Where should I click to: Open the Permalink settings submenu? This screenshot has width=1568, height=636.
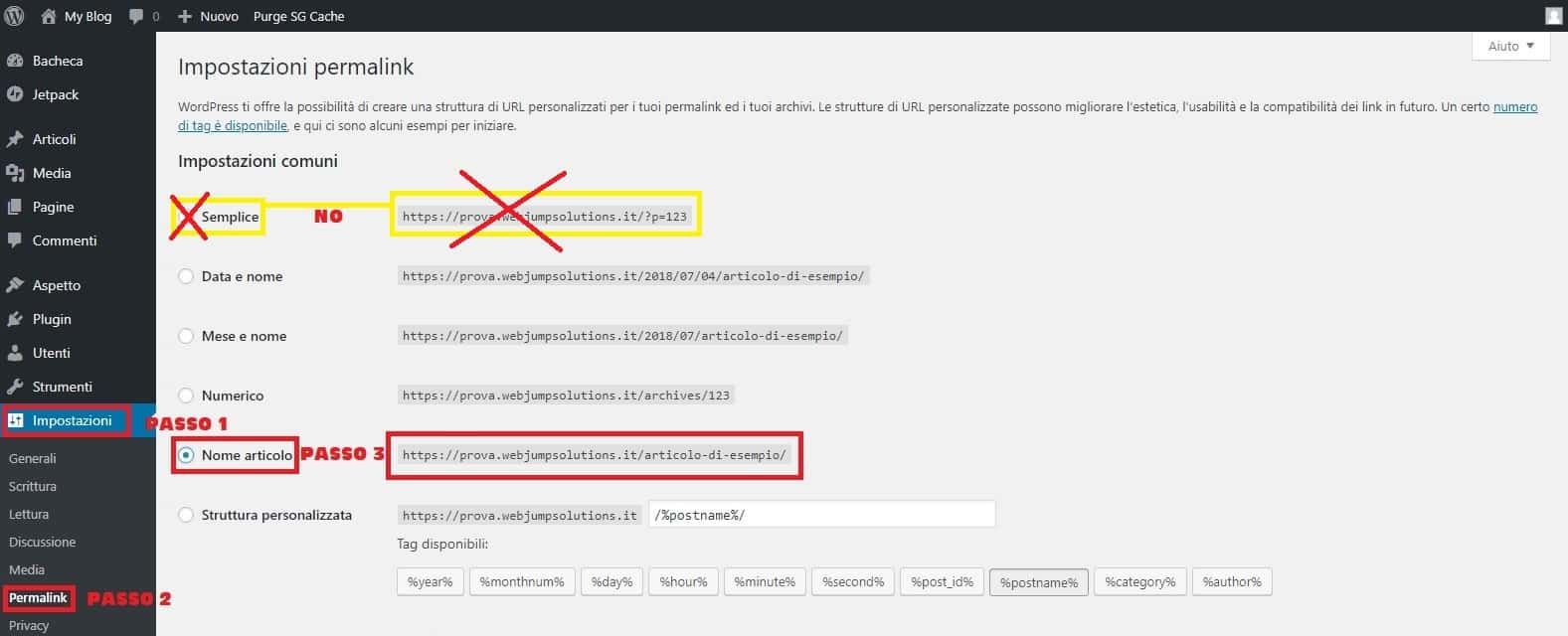click(x=38, y=597)
